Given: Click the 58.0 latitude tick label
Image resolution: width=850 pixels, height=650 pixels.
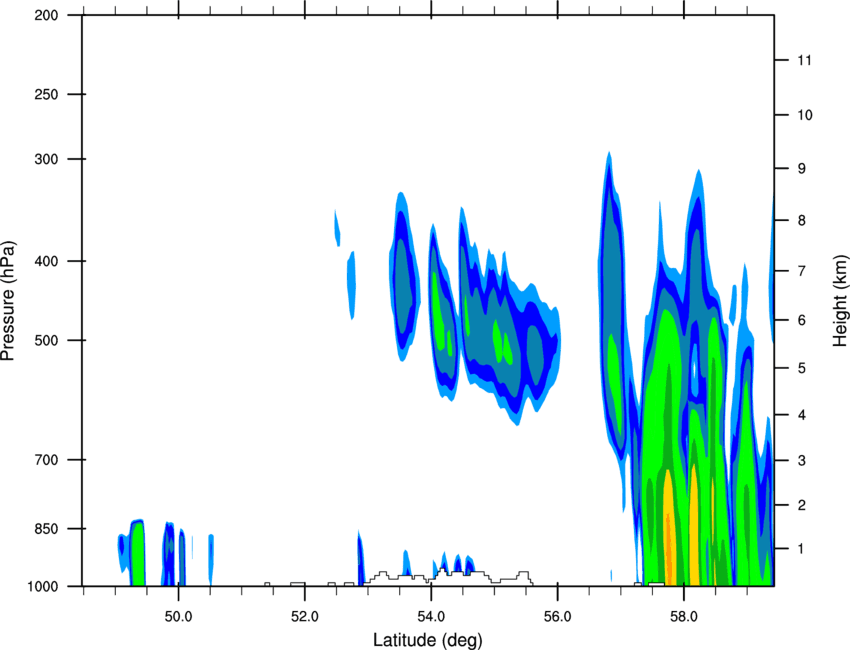Looking at the screenshot, I should [684, 617].
